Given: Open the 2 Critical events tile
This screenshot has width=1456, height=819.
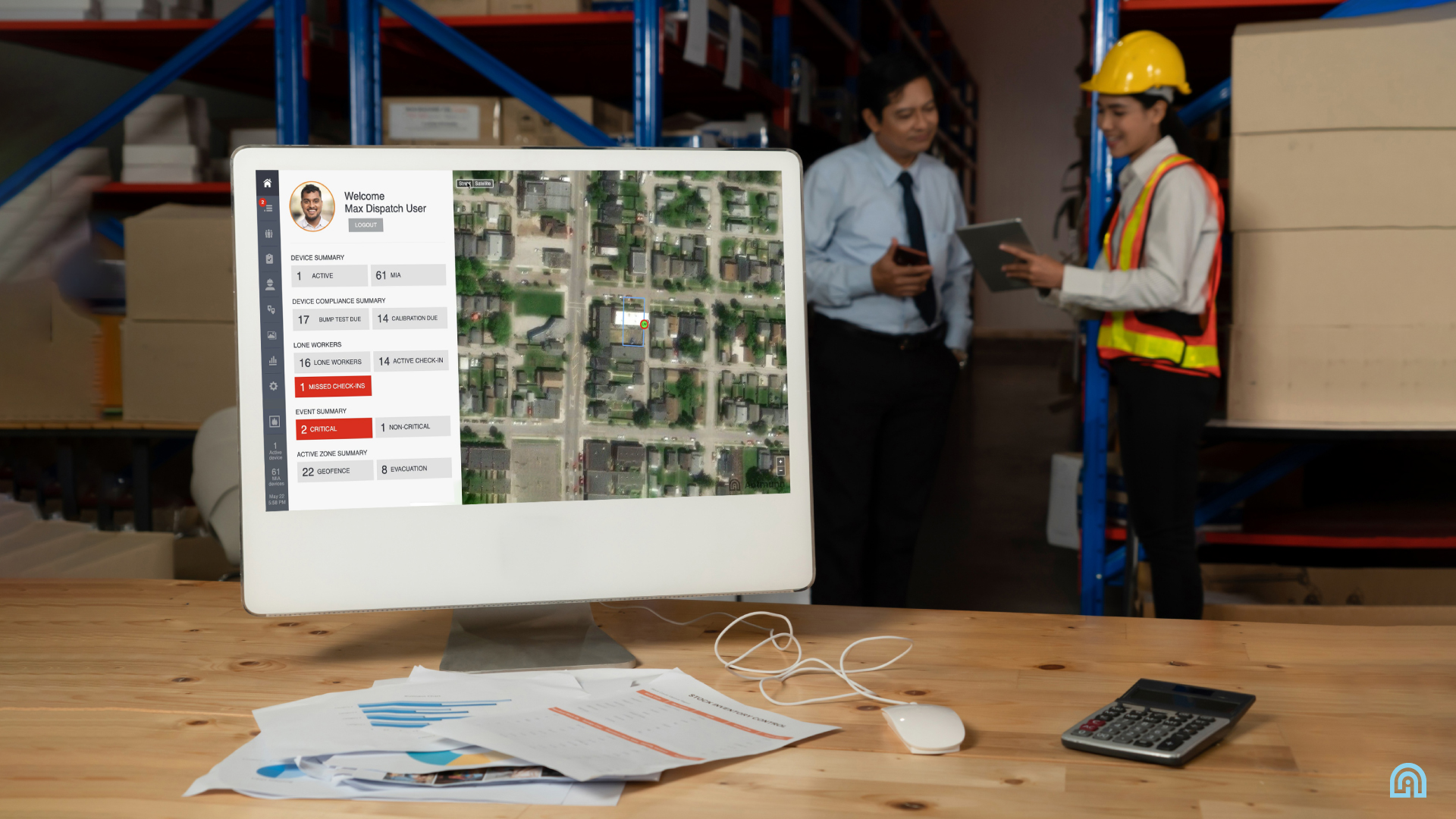Looking at the screenshot, I should pyautogui.click(x=334, y=429).
